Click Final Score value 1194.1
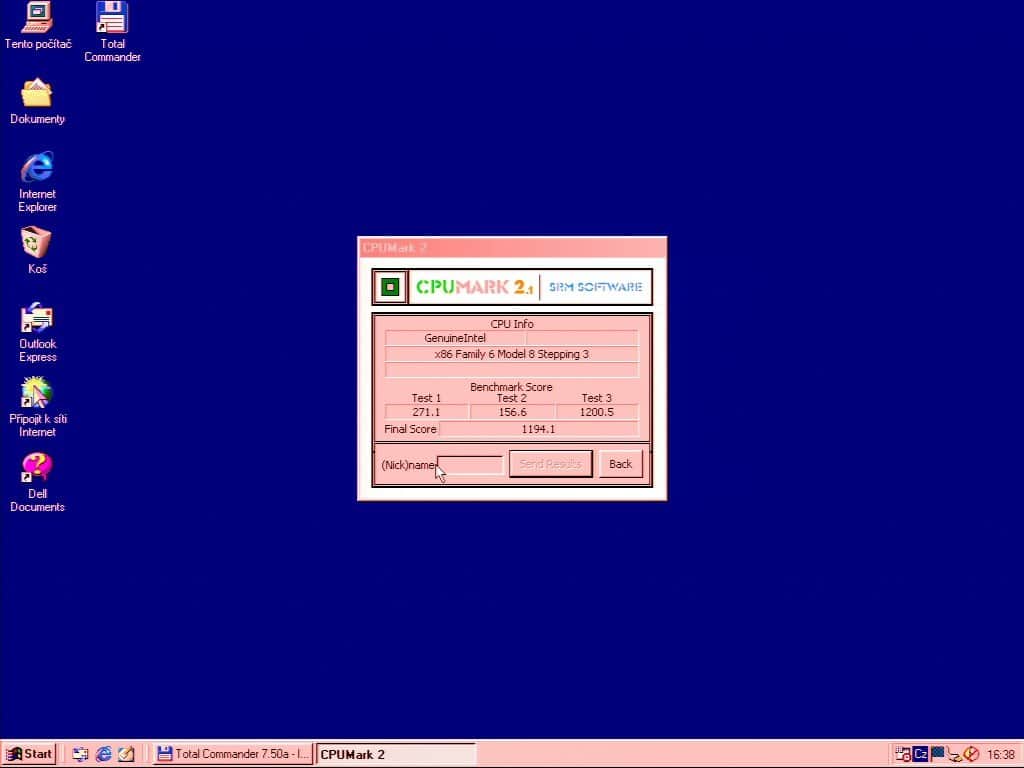 539,429
